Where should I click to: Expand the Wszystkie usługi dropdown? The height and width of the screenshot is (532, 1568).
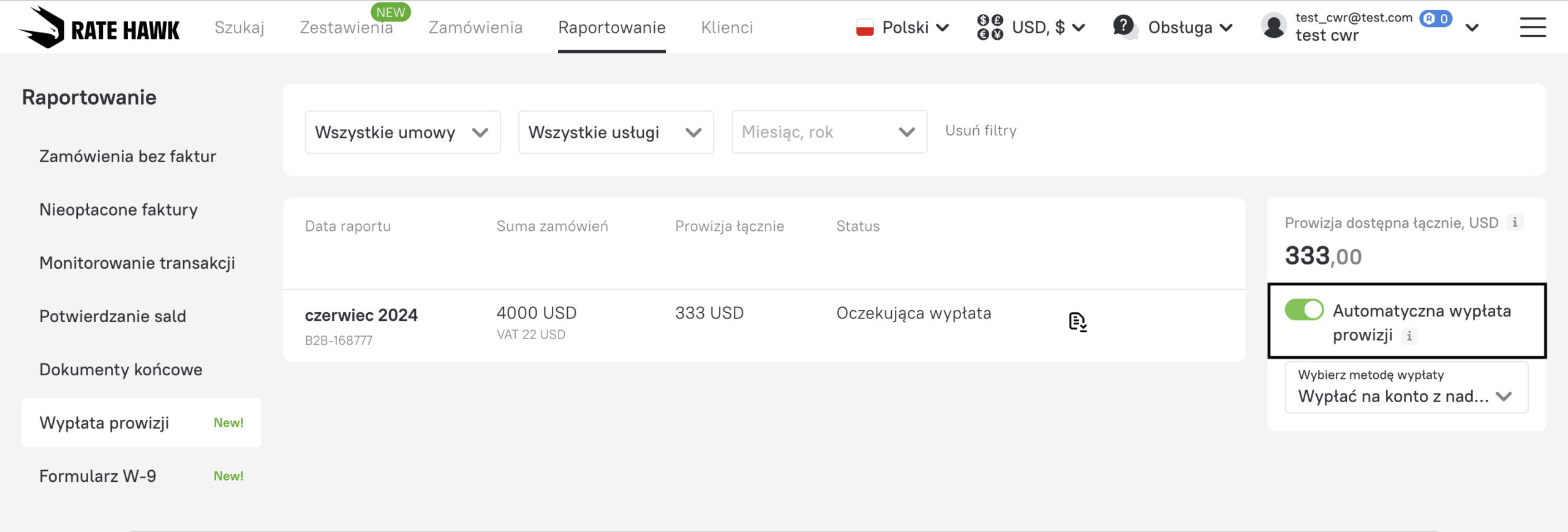click(x=616, y=132)
